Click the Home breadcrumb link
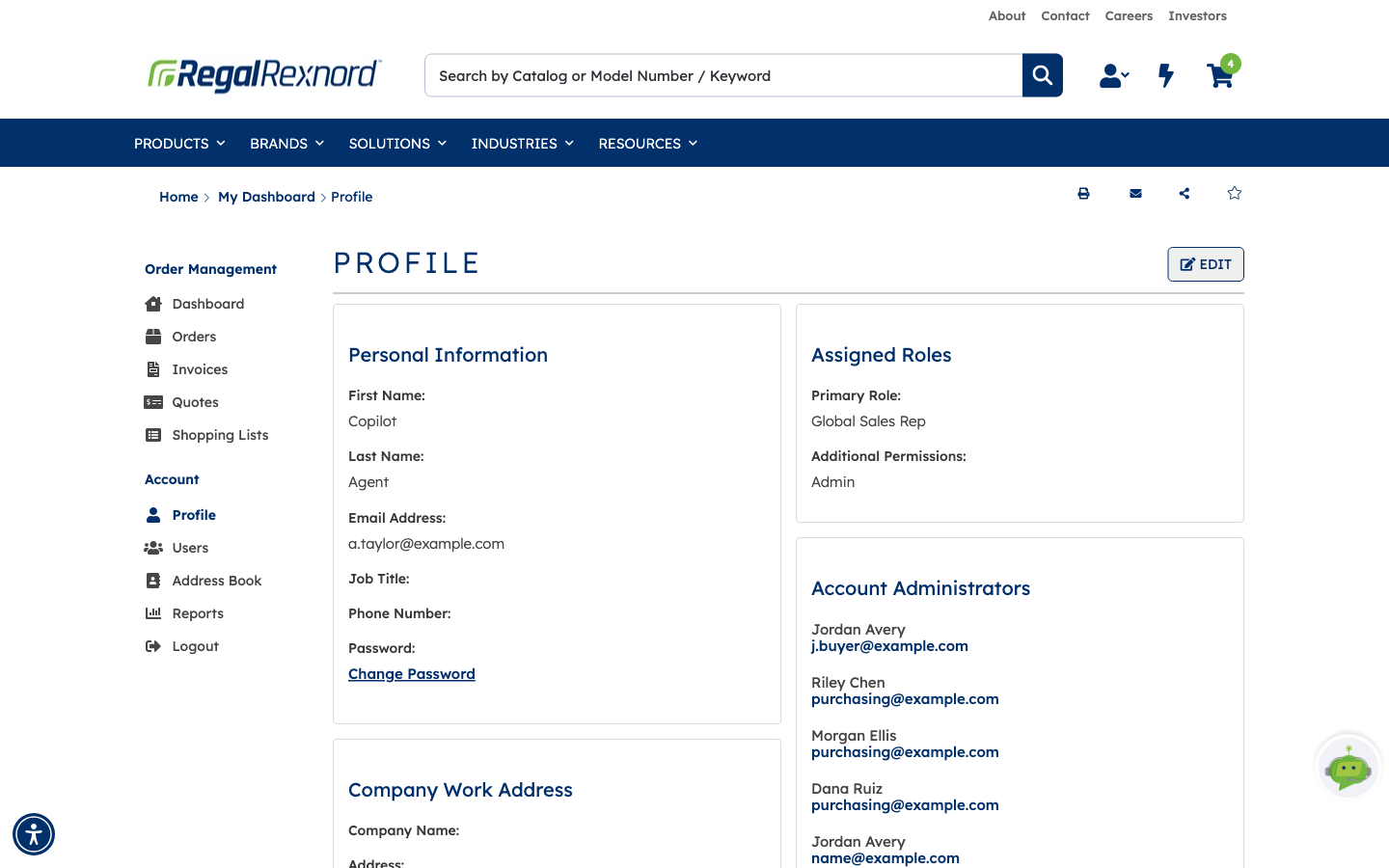This screenshot has width=1389, height=868. point(178,197)
